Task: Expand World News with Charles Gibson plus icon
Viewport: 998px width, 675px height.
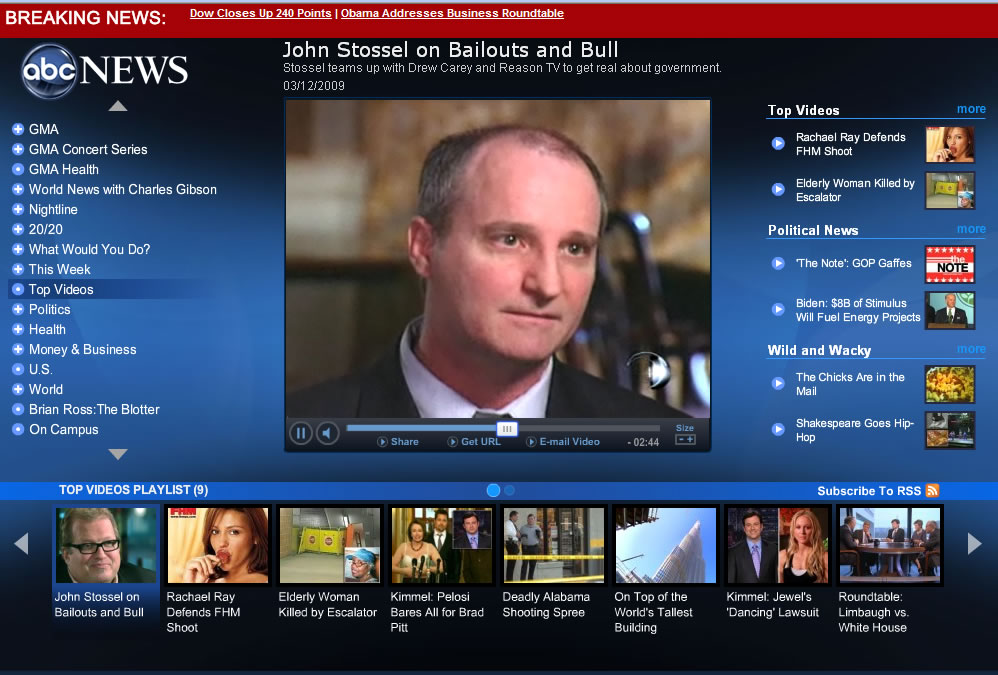Action: 18,190
